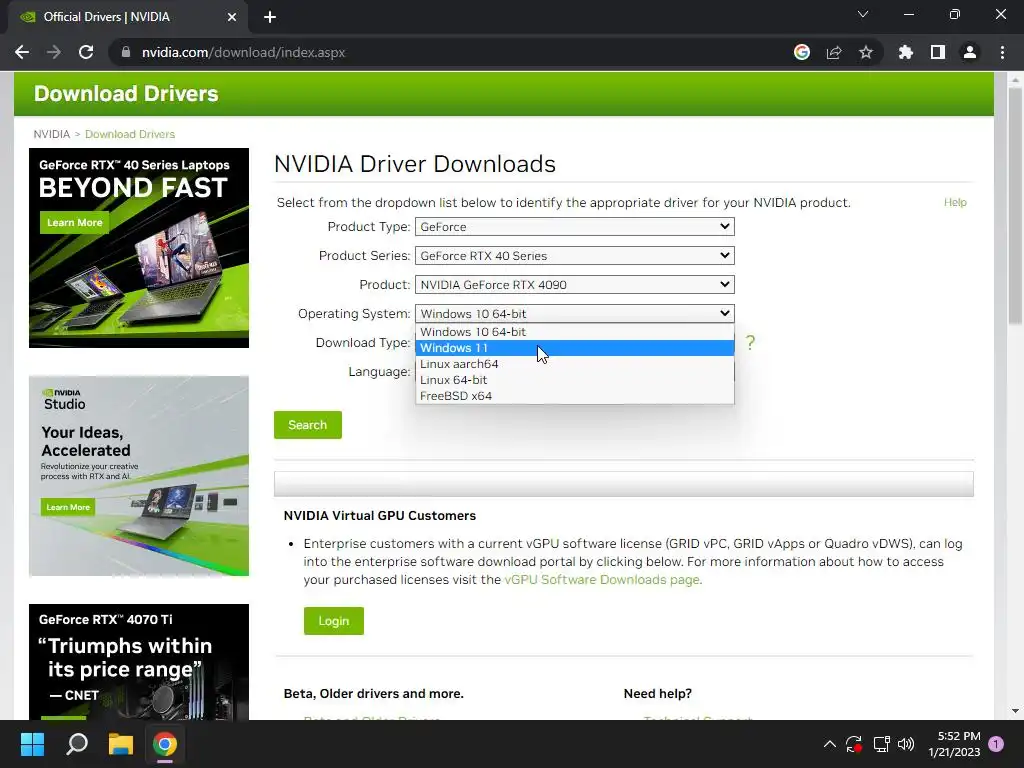Image resolution: width=1024 pixels, height=768 pixels.
Task: Reload the NVIDIA drivers page
Action: (86, 52)
